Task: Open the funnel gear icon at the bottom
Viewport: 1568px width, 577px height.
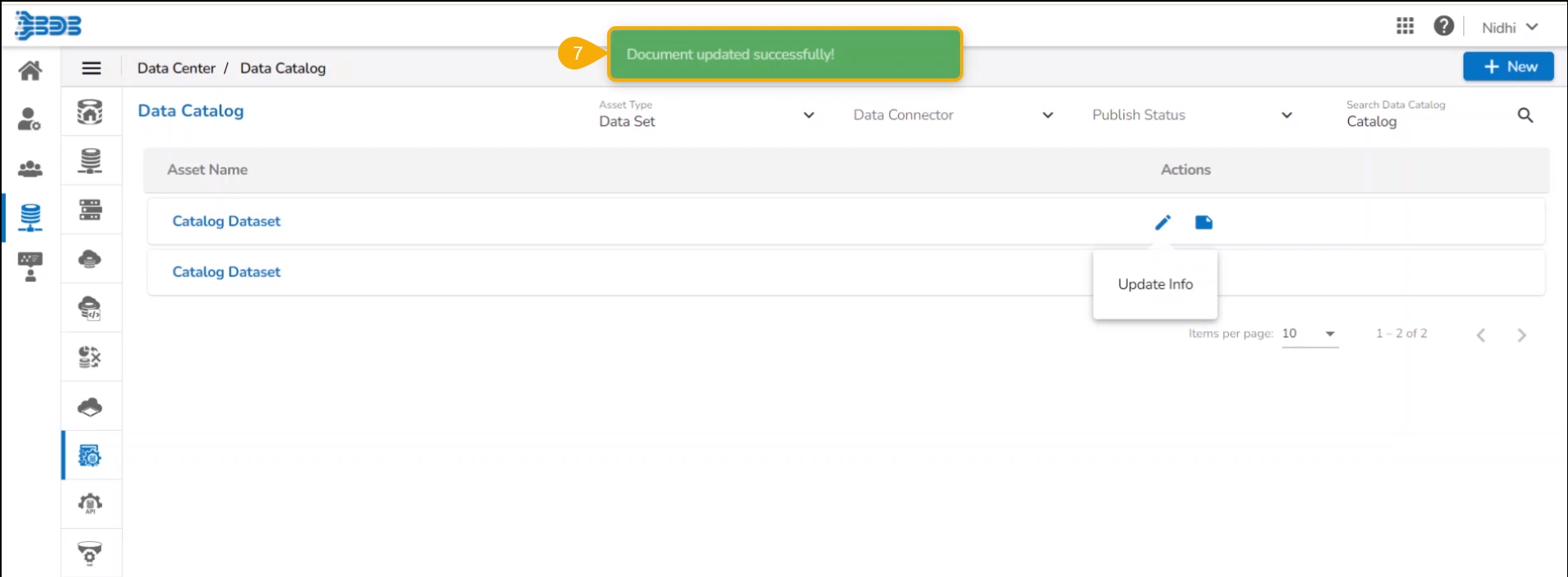Action: click(90, 553)
